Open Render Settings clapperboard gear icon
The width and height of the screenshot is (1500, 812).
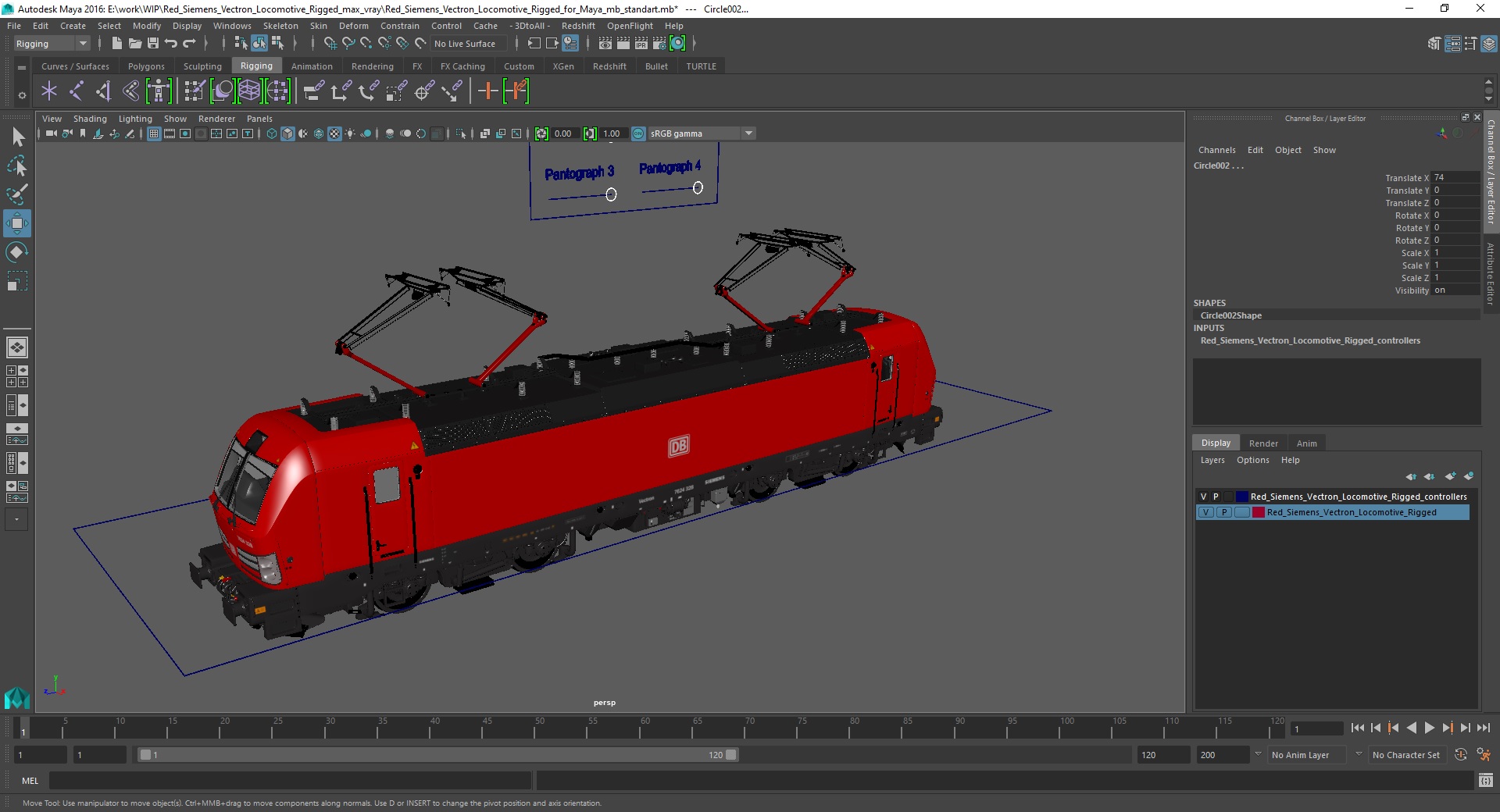pos(659,44)
